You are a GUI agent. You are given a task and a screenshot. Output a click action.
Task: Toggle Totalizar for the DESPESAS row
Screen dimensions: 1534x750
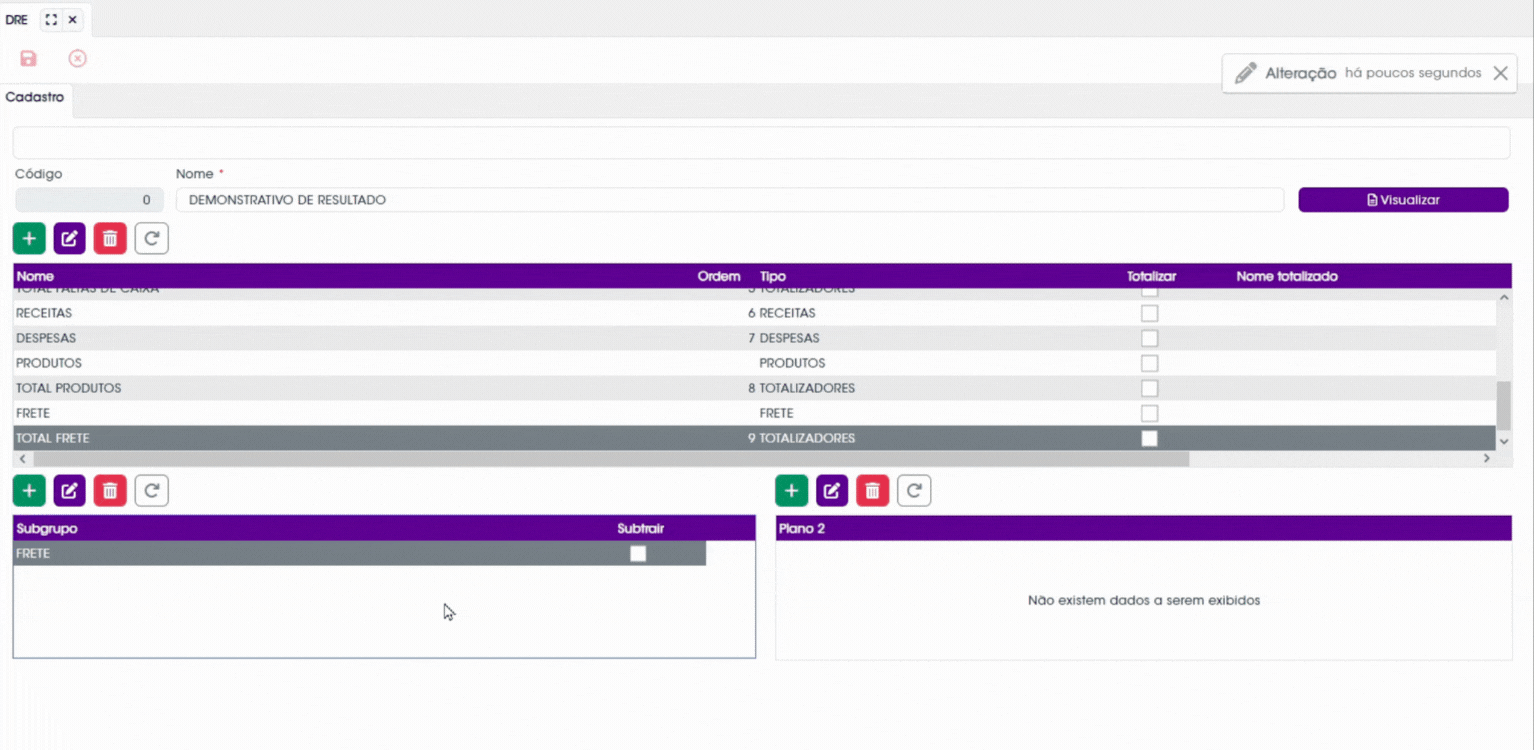(1149, 338)
